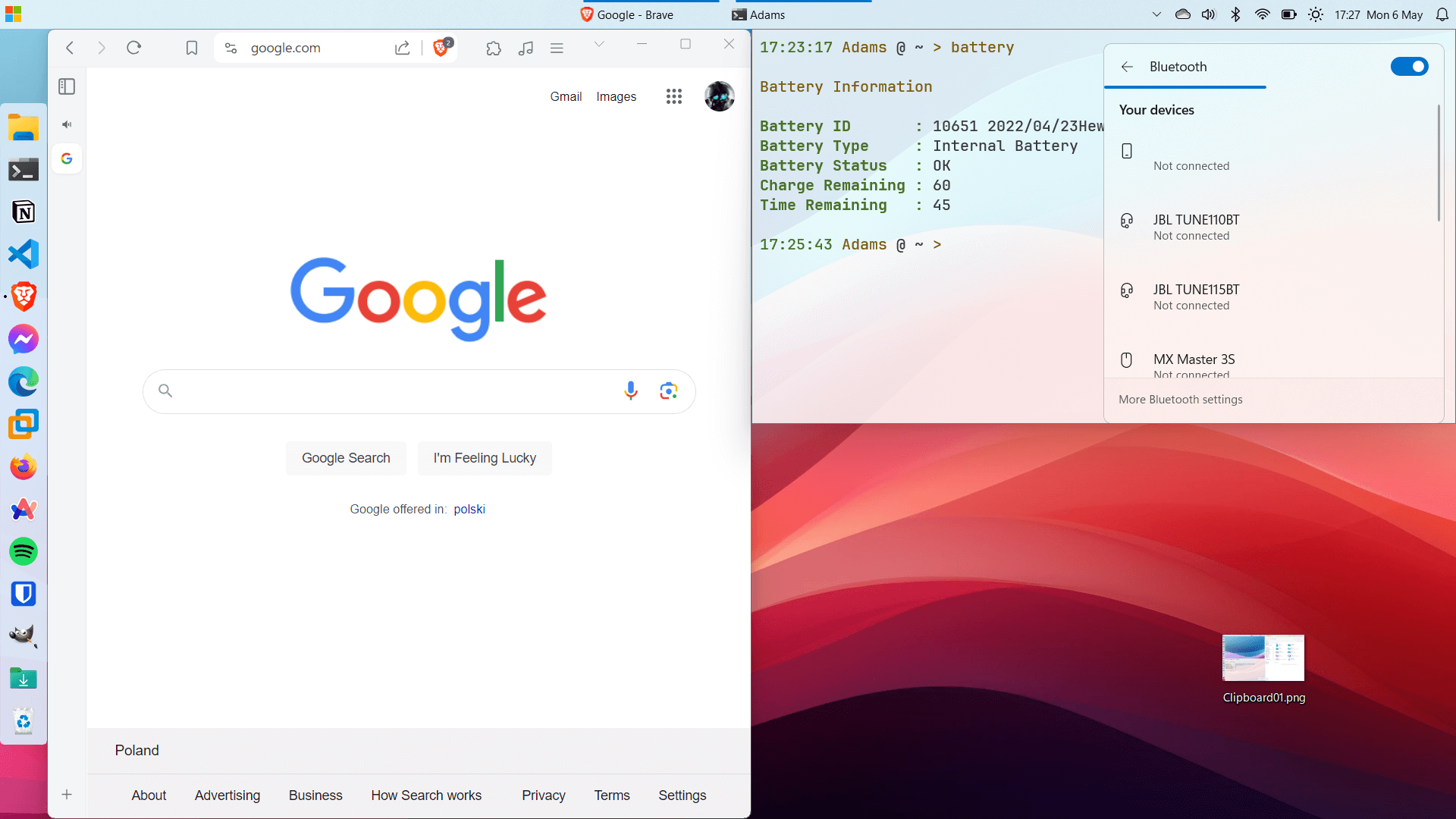Screen dimensions: 1456x819
Task: Turn off the Bluetooth toggle switch
Action: coord(1409,67)
